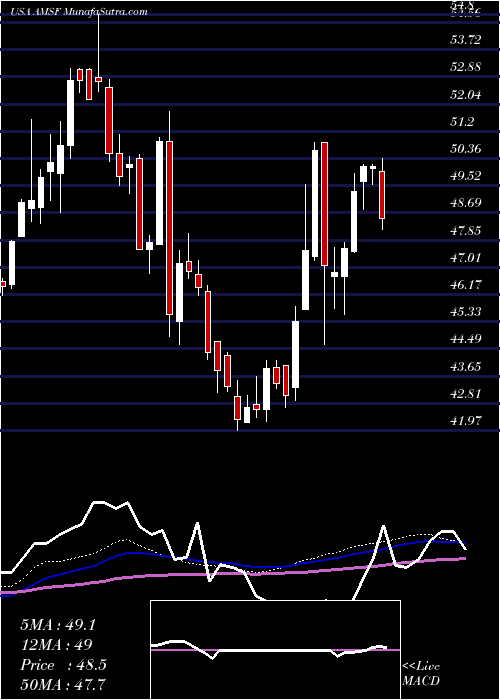Click the 41.97 price axis label
Screen dimensions: 500x700
[x=465, y=421]
